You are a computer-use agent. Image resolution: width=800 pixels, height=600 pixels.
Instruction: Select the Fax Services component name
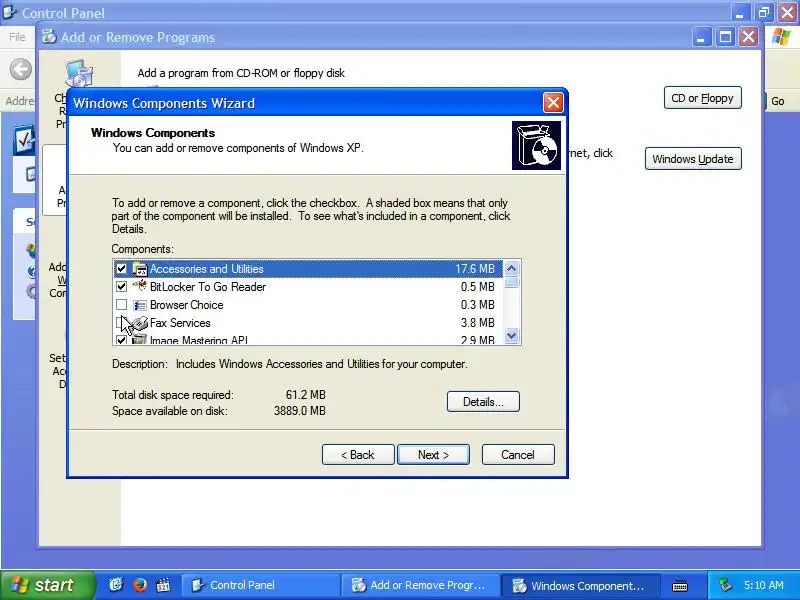[180, 322]
